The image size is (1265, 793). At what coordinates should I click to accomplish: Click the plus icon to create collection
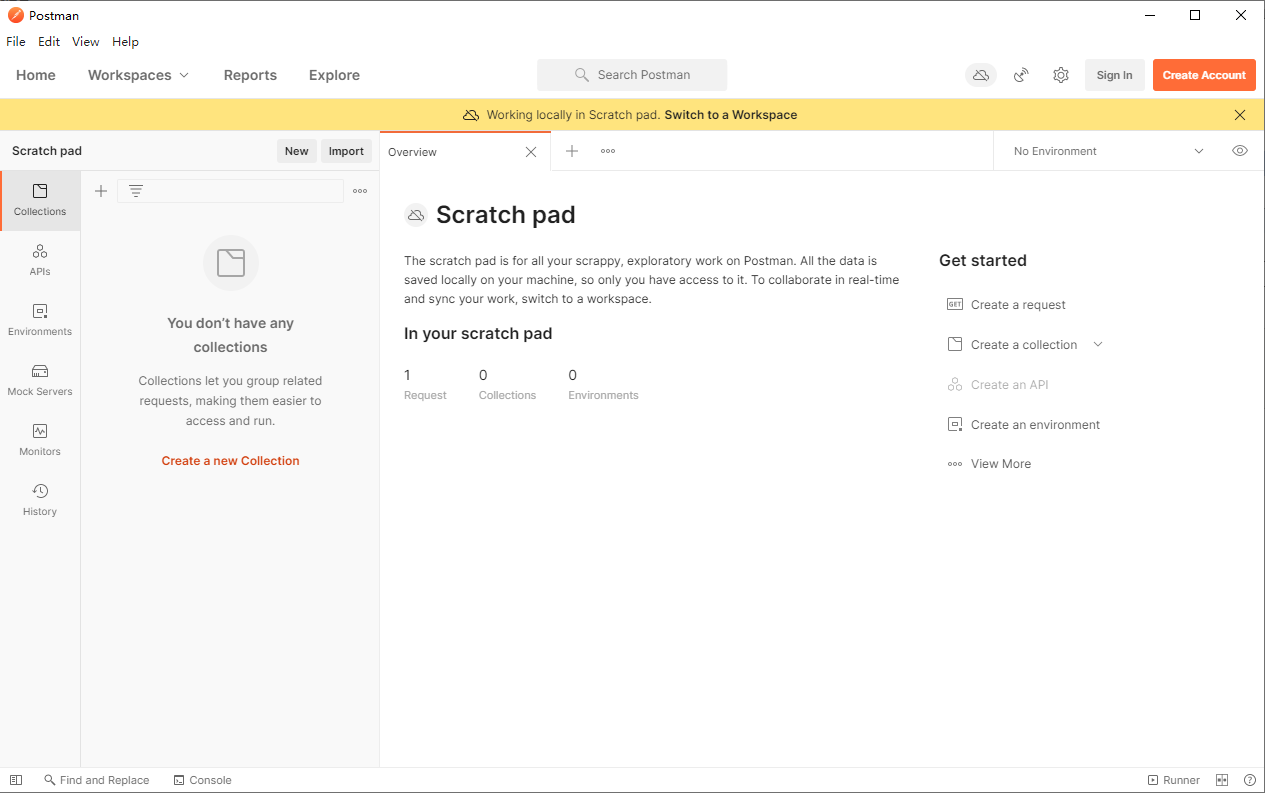click(x=101, y=191)
